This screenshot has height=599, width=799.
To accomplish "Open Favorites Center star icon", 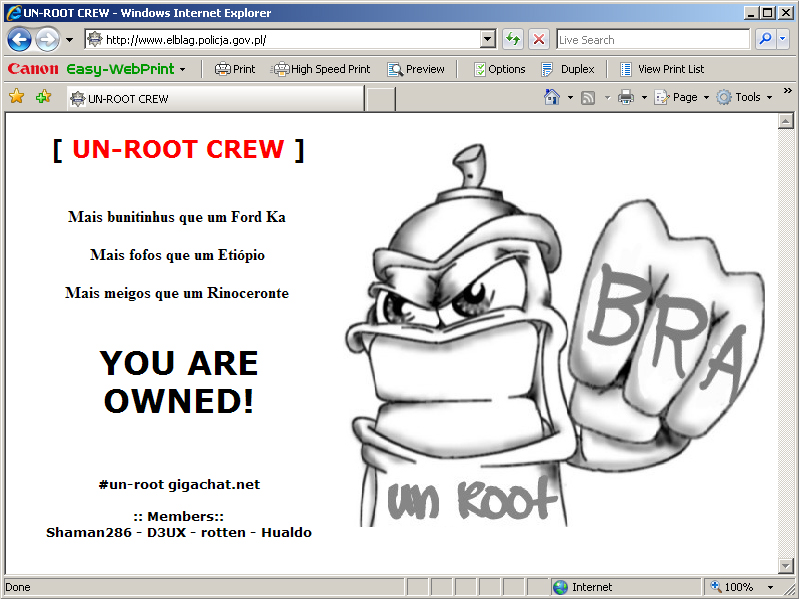I will click(17, 96).
